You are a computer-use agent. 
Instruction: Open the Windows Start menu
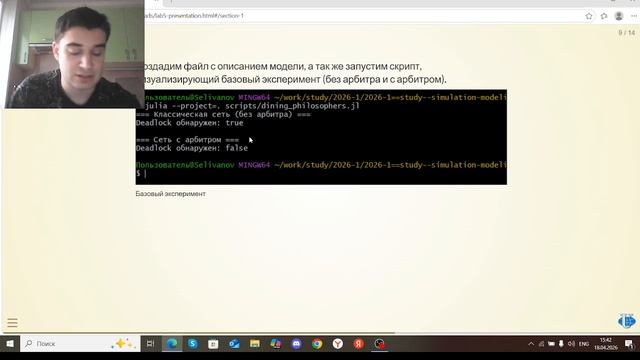point(10,344)
